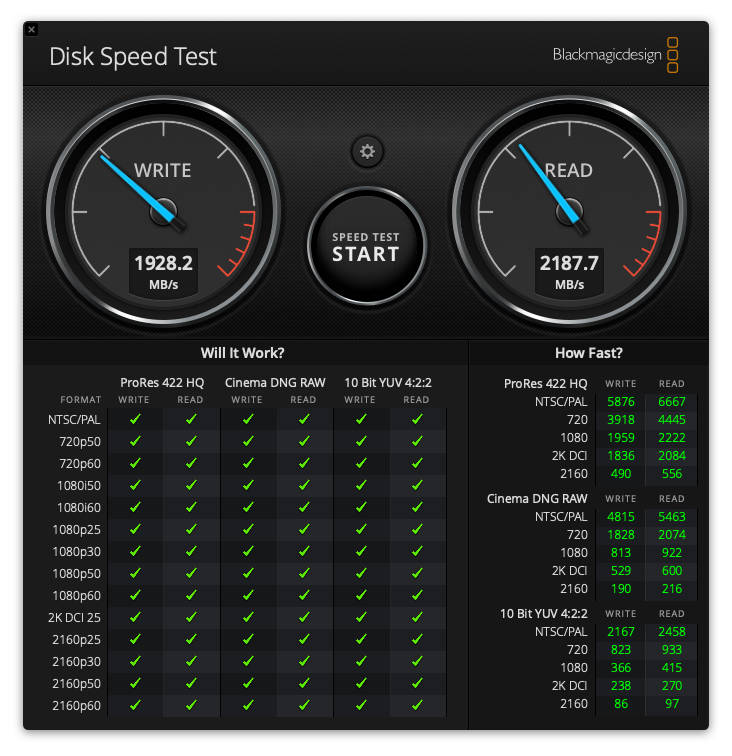Click the WRITE gauge label

pyautogui.click(x=163, y=171)
